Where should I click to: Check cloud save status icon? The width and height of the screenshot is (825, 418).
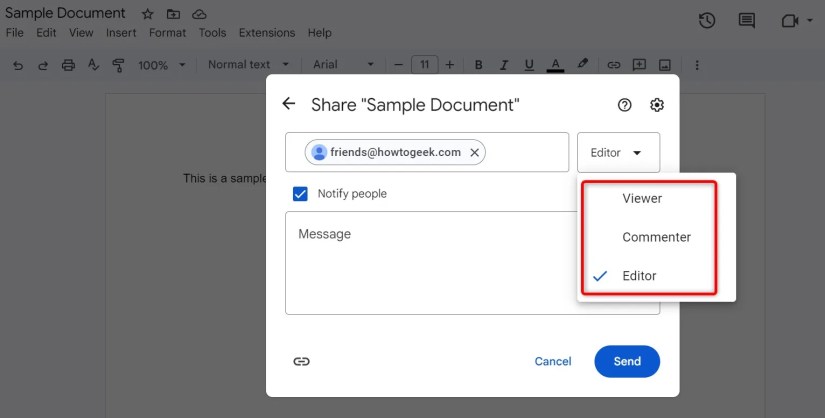pos(199,14)
